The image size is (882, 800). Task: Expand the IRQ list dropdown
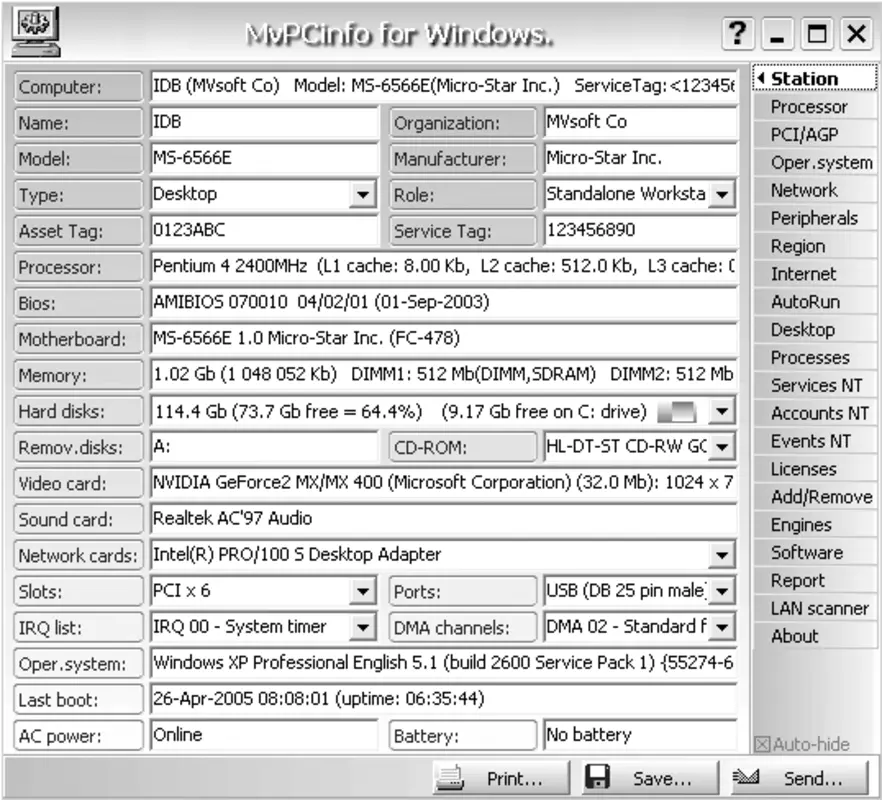[363, 627]
